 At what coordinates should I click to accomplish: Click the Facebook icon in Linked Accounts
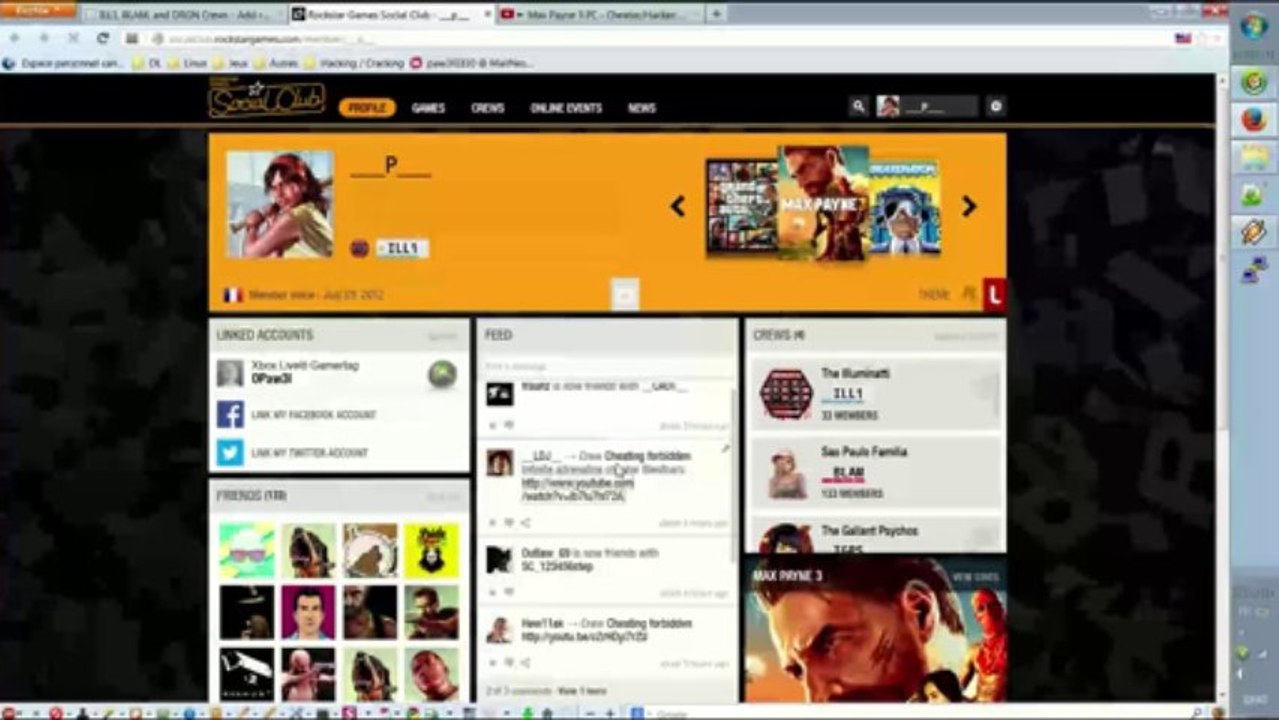pyautogui.click(x=230, y=415)
